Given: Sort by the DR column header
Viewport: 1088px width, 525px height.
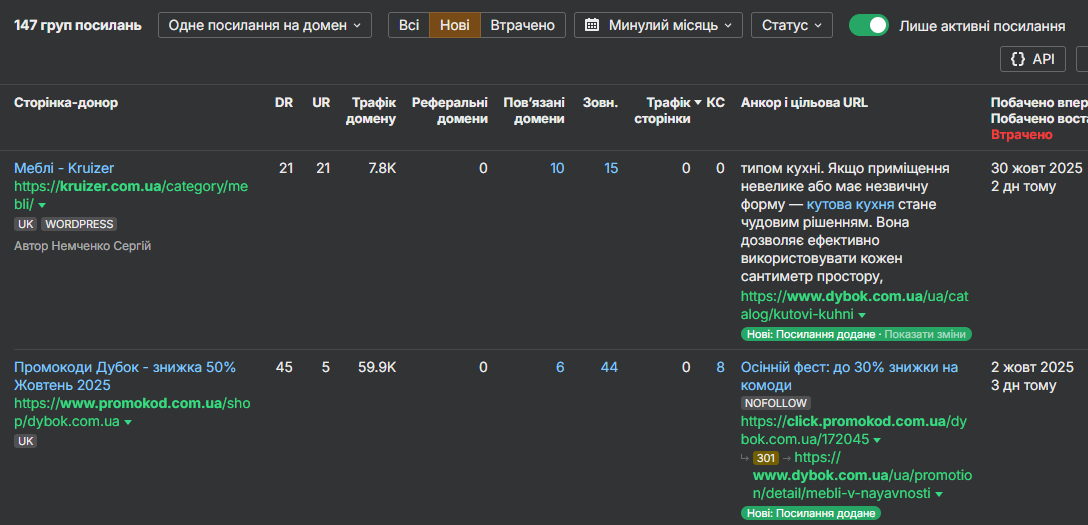Looking at the screenshot, I should click(284, 102).
